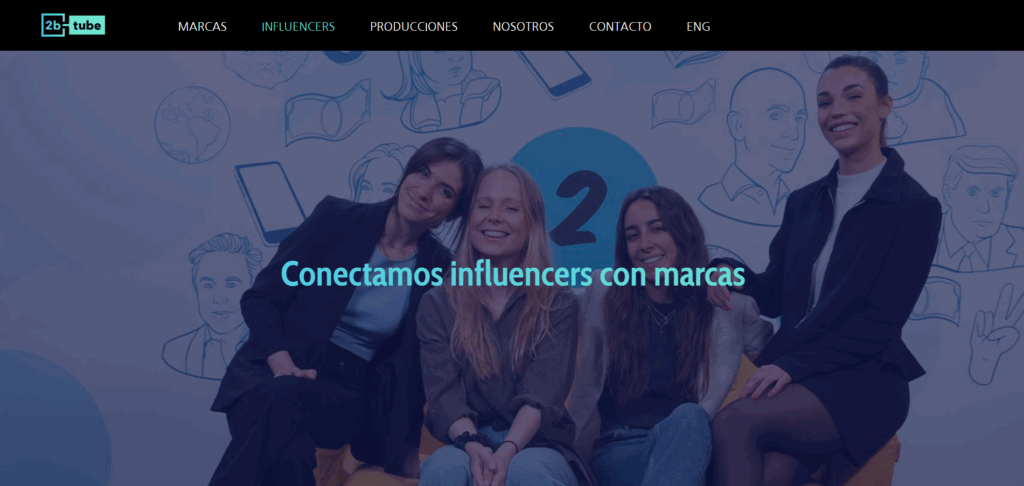Click the globe sketch in the background
Viewport: 1024px width, 486px height.
[192, 125]
